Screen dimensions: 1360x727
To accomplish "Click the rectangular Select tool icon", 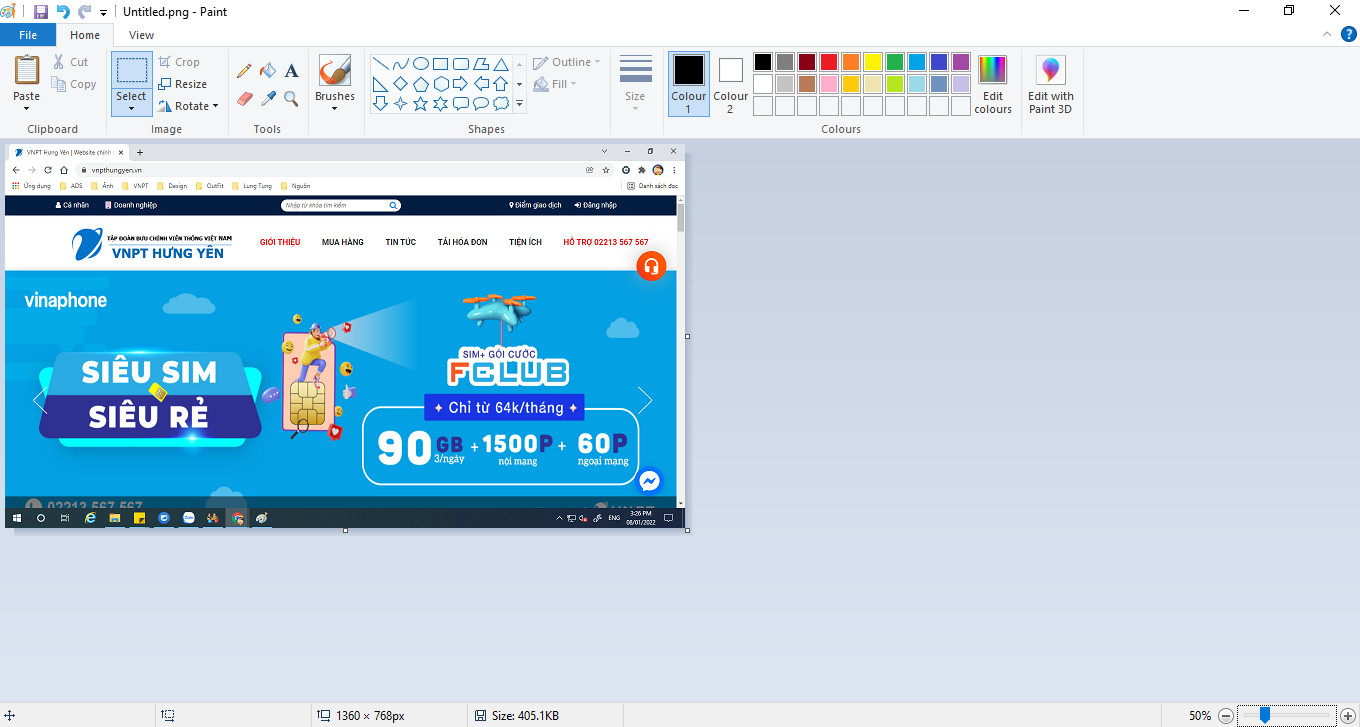I will coord(132,71).
